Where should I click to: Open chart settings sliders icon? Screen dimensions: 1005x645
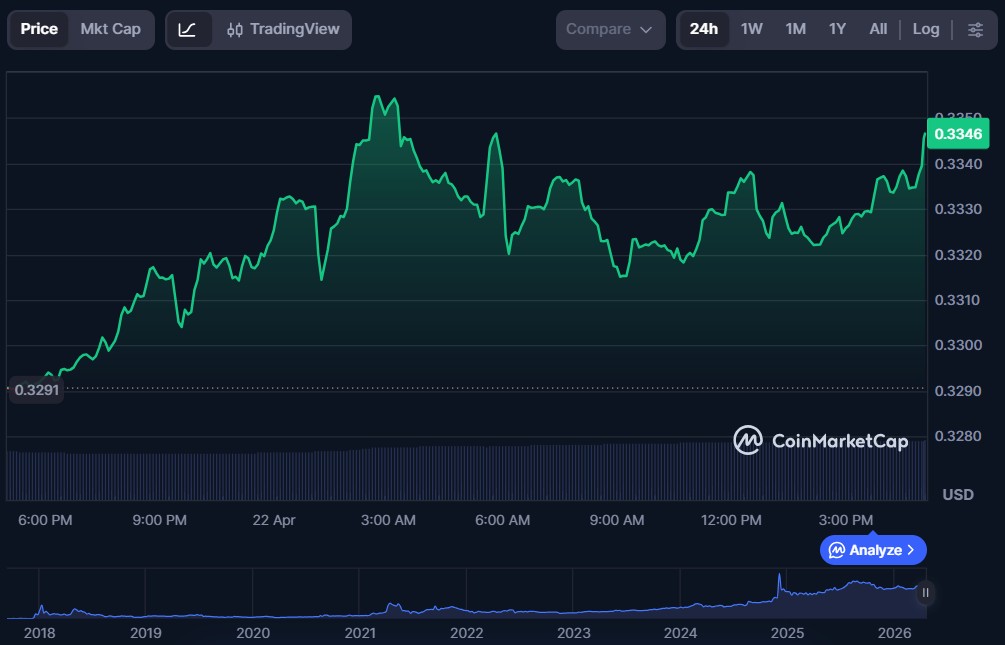975,29
